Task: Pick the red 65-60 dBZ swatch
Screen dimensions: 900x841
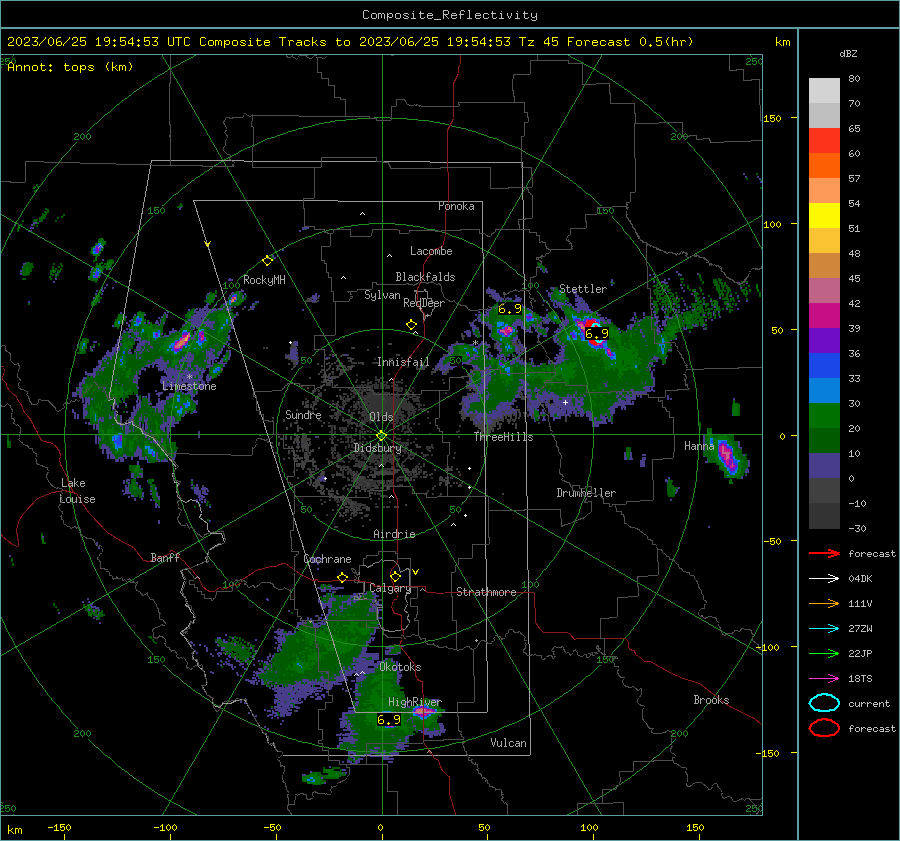Action: [x=824, y=141]
